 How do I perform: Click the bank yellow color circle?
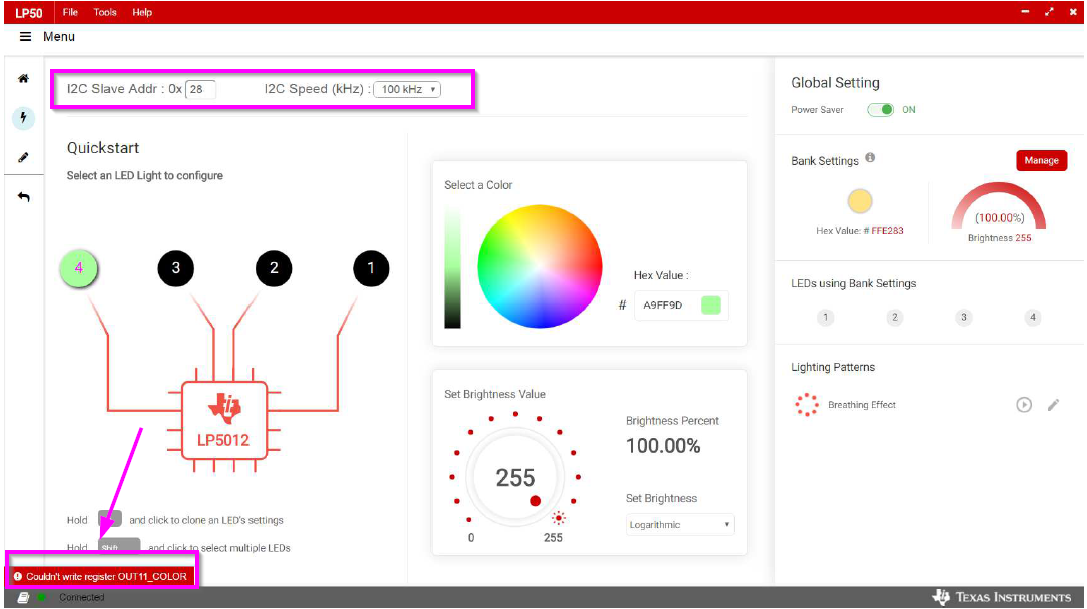point(860,201)
